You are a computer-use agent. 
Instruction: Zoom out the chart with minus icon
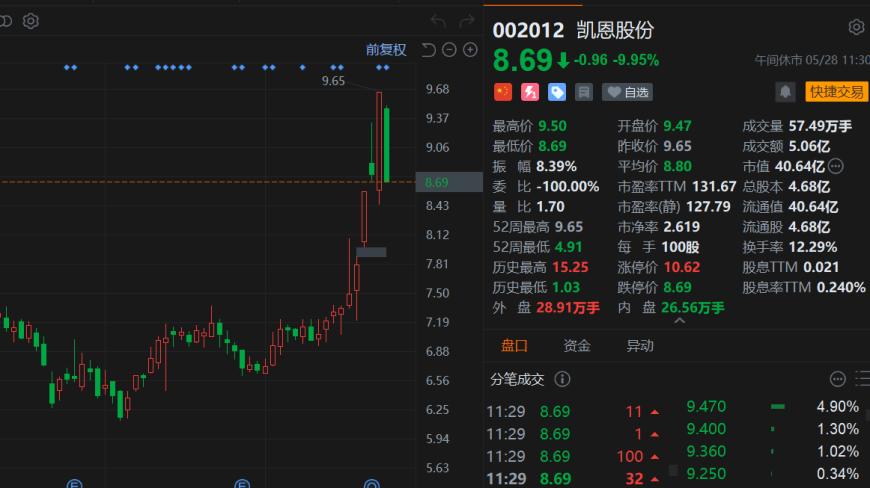449,50
